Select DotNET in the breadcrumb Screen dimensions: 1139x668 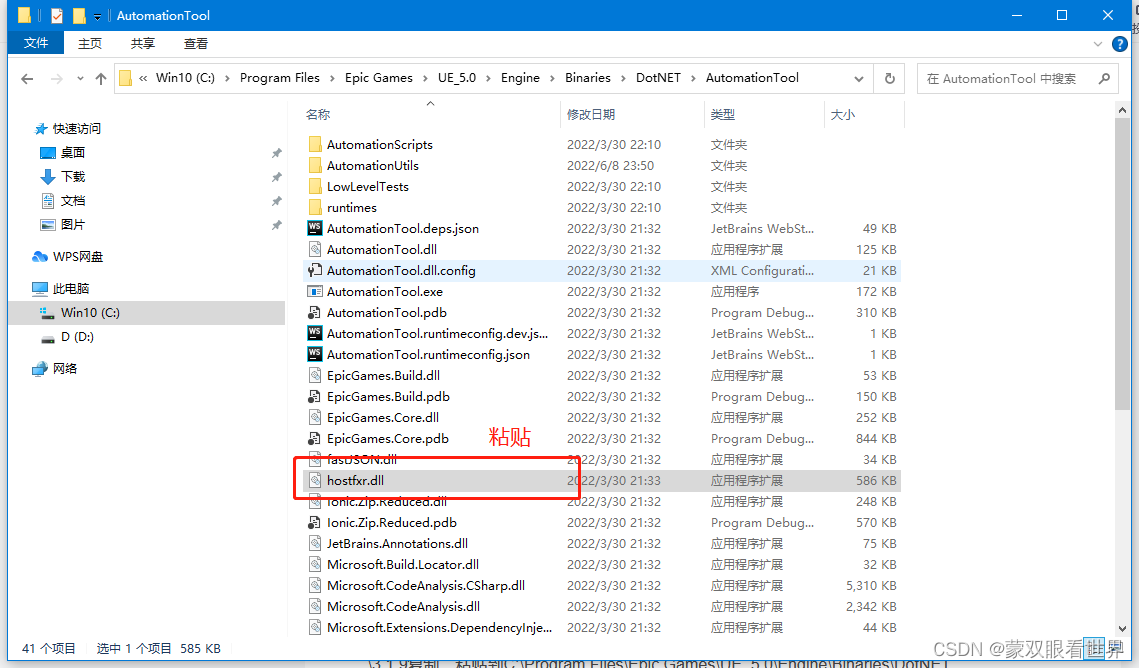coord(658,78)
